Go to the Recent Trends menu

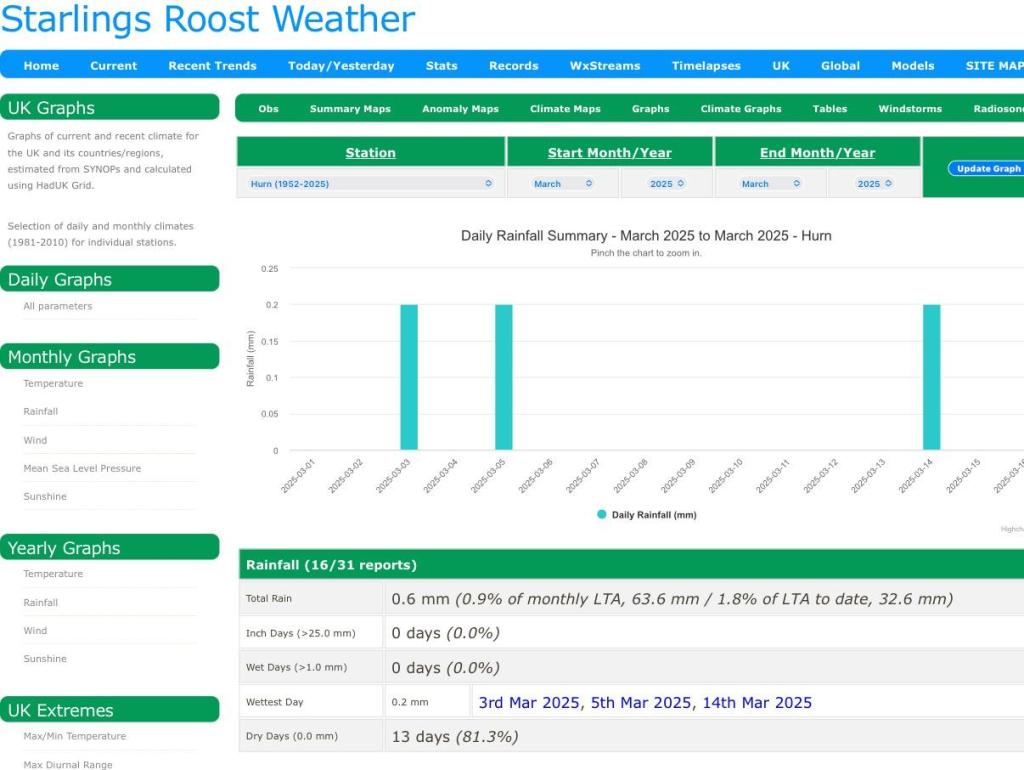click(212, 66)
